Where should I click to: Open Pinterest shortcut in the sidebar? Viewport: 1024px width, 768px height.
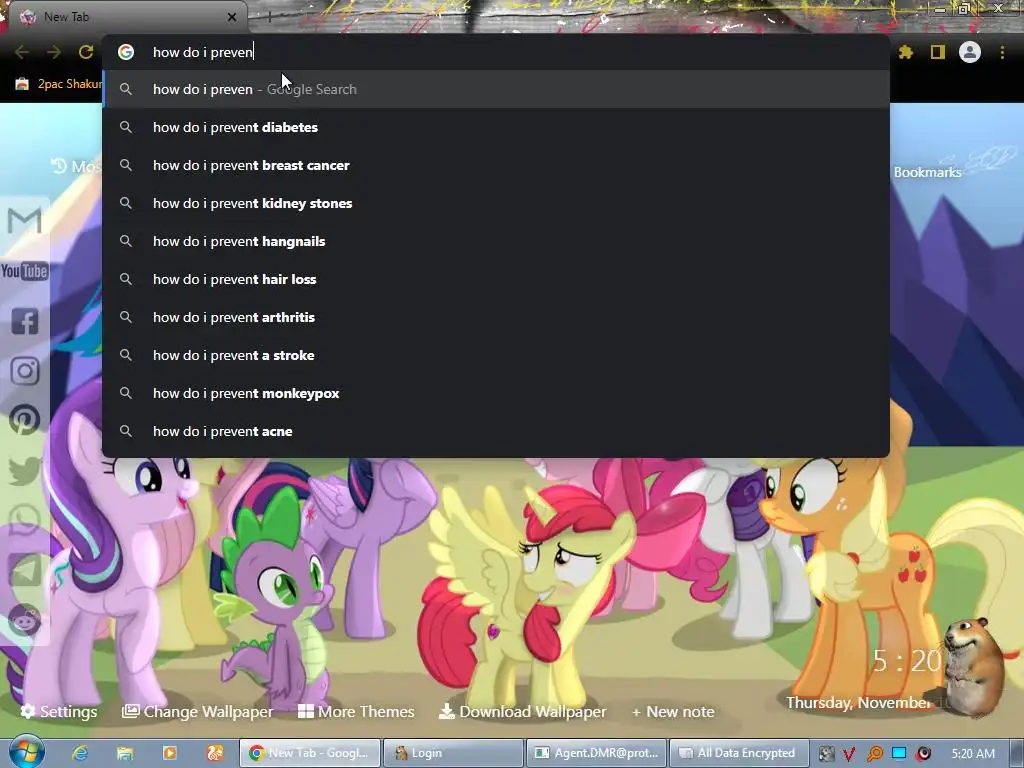[x=25, y=420]
